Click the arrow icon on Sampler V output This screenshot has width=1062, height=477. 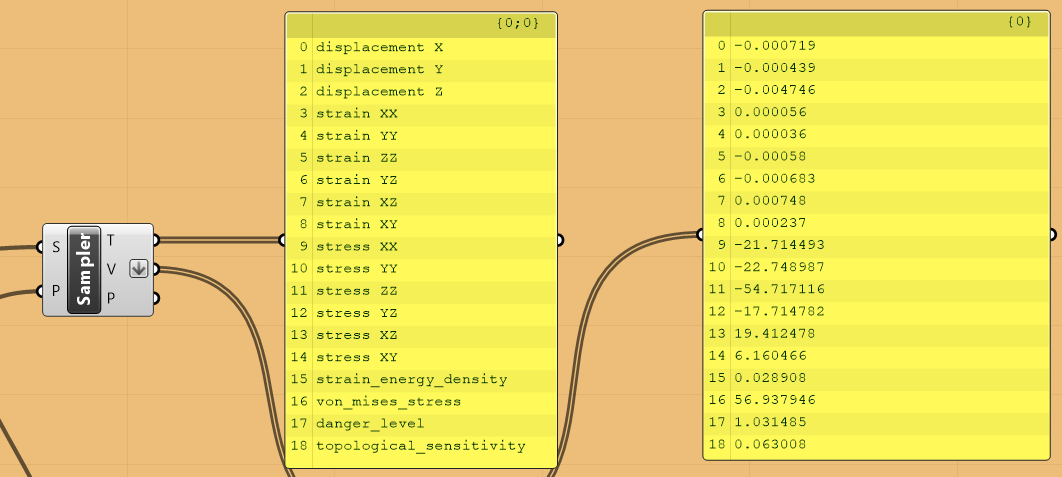click(138, 268)
